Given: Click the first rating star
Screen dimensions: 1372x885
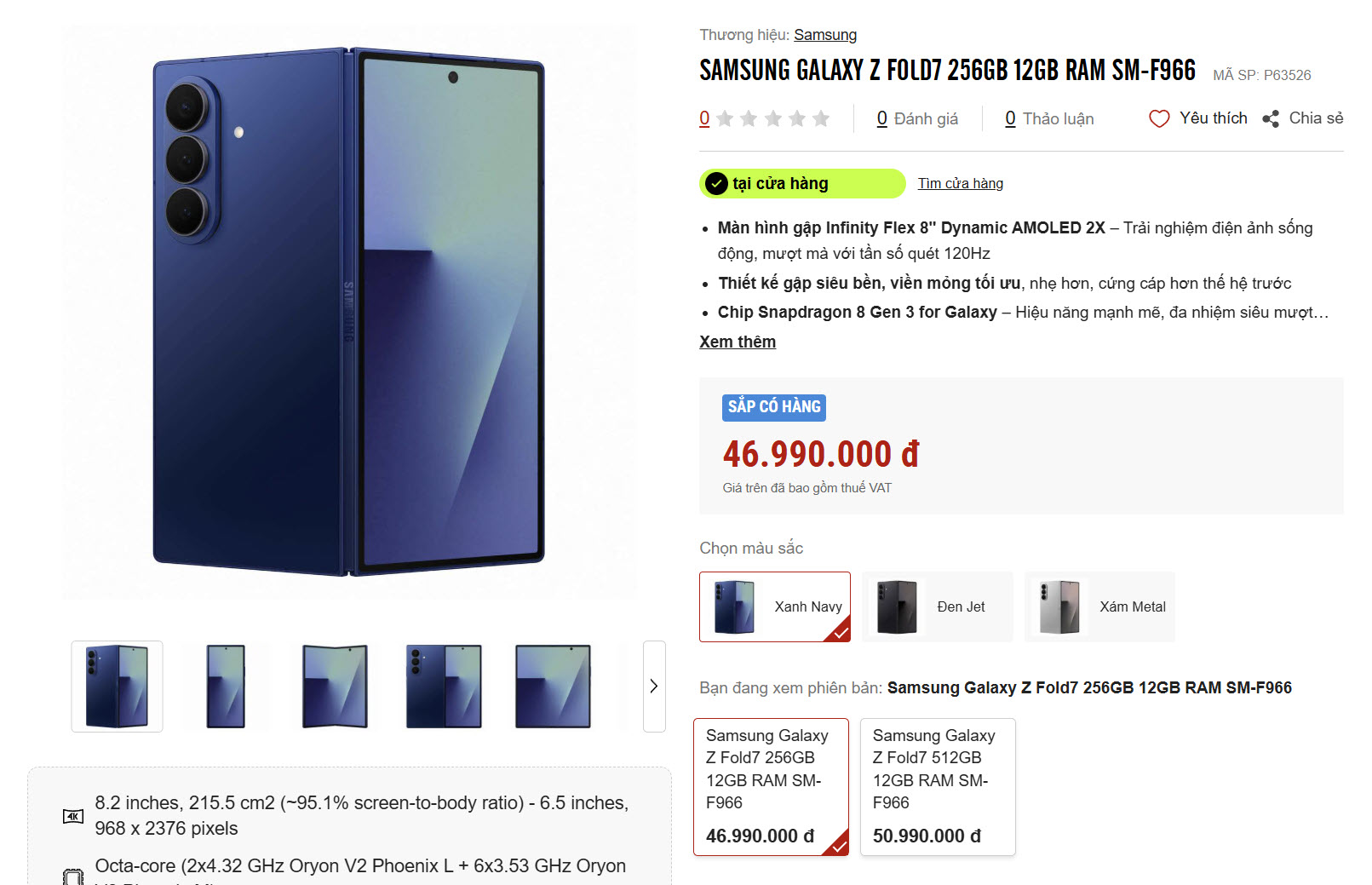Looking at the screenshot, I should click(x=725, y=118).
